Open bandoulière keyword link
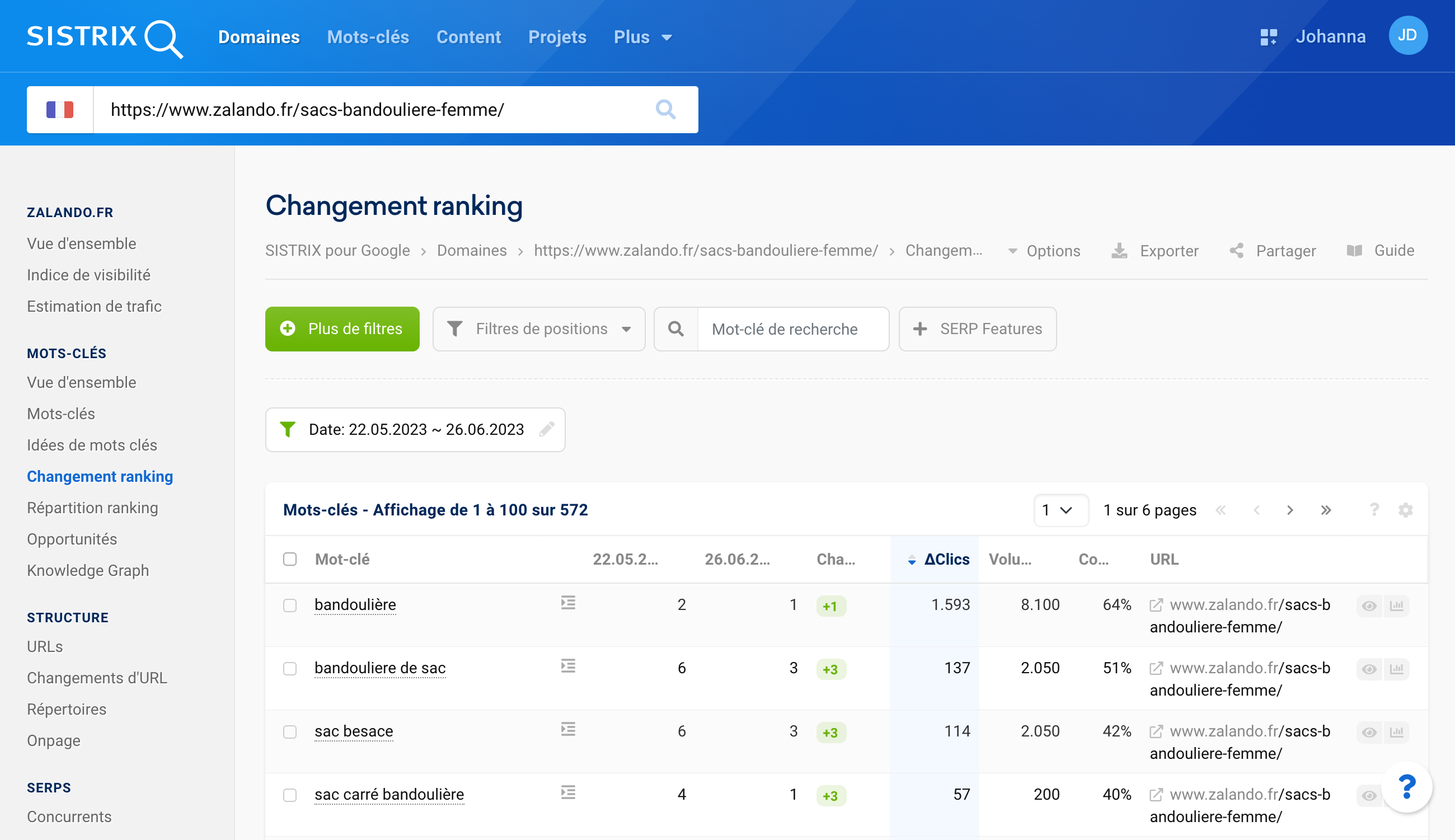 (355, 604)
